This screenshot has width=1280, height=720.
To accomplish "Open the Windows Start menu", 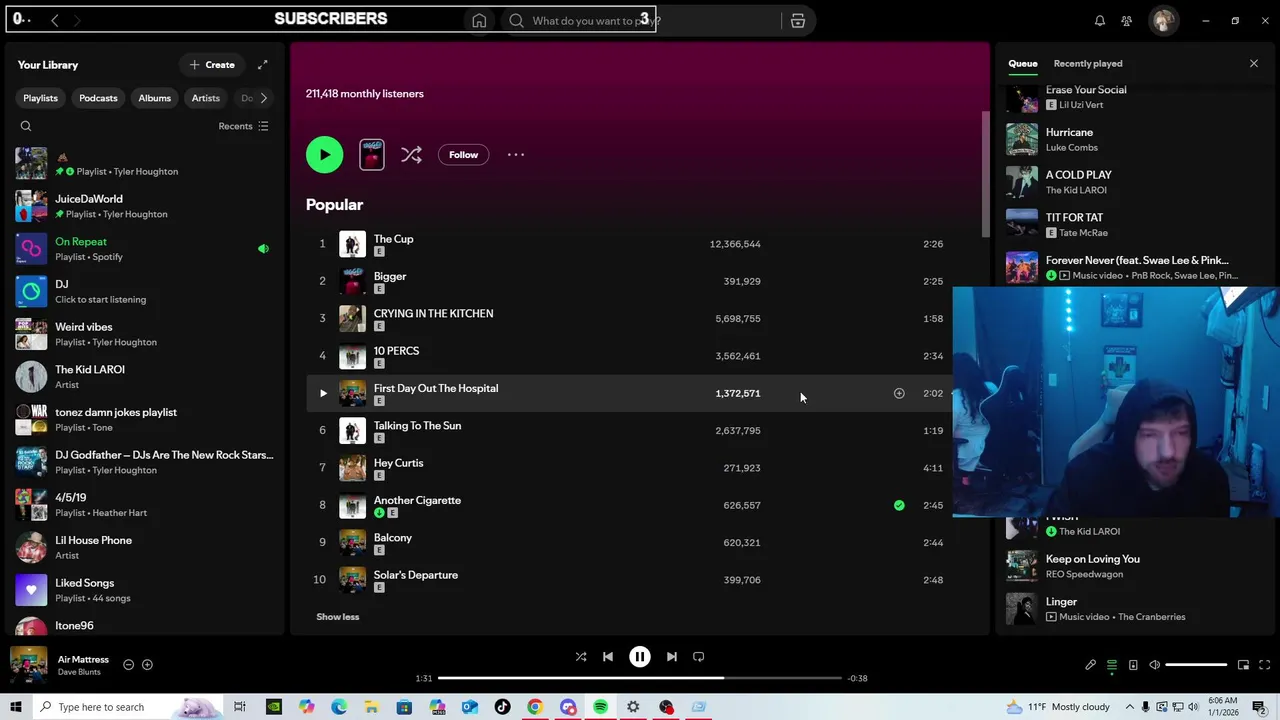I will (x=15, y=707).
